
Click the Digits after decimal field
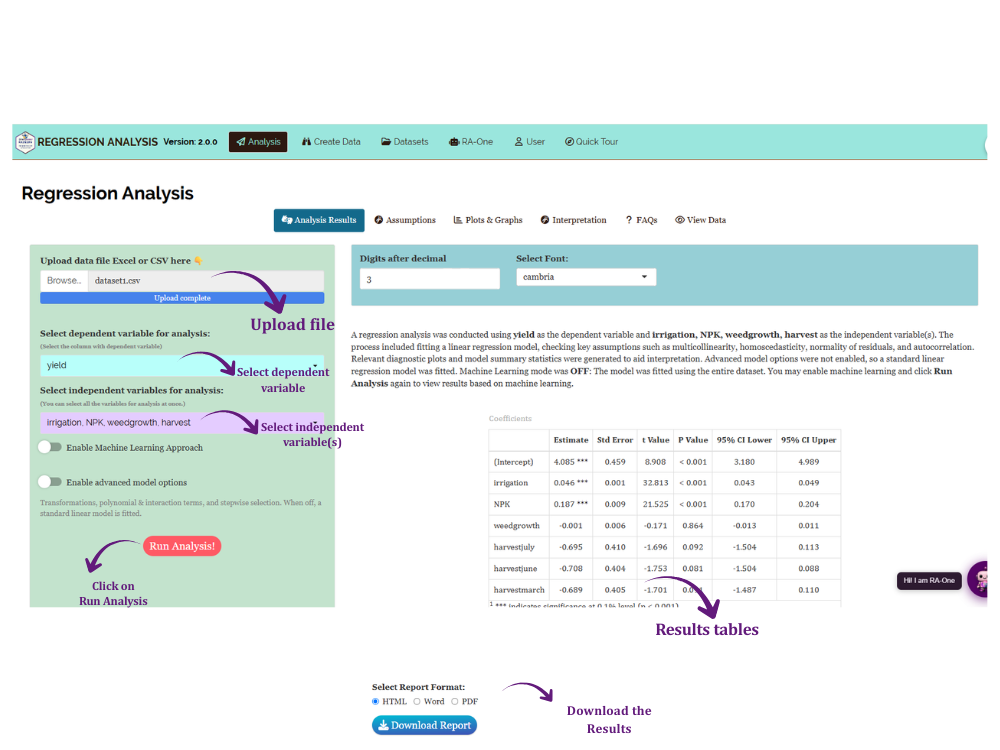(x=430, y=279)
